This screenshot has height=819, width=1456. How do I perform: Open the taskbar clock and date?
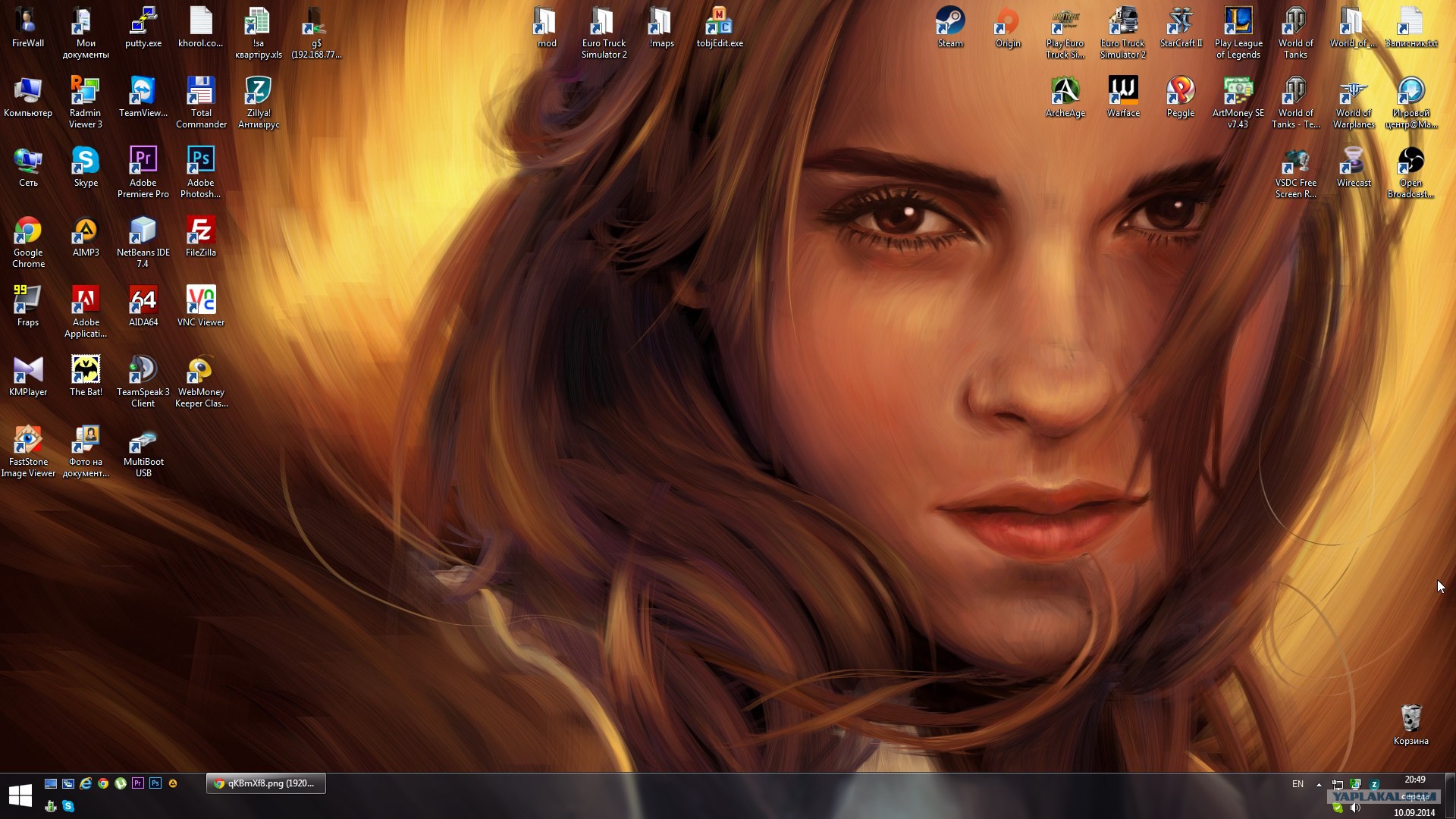[x=1415, y=795]
